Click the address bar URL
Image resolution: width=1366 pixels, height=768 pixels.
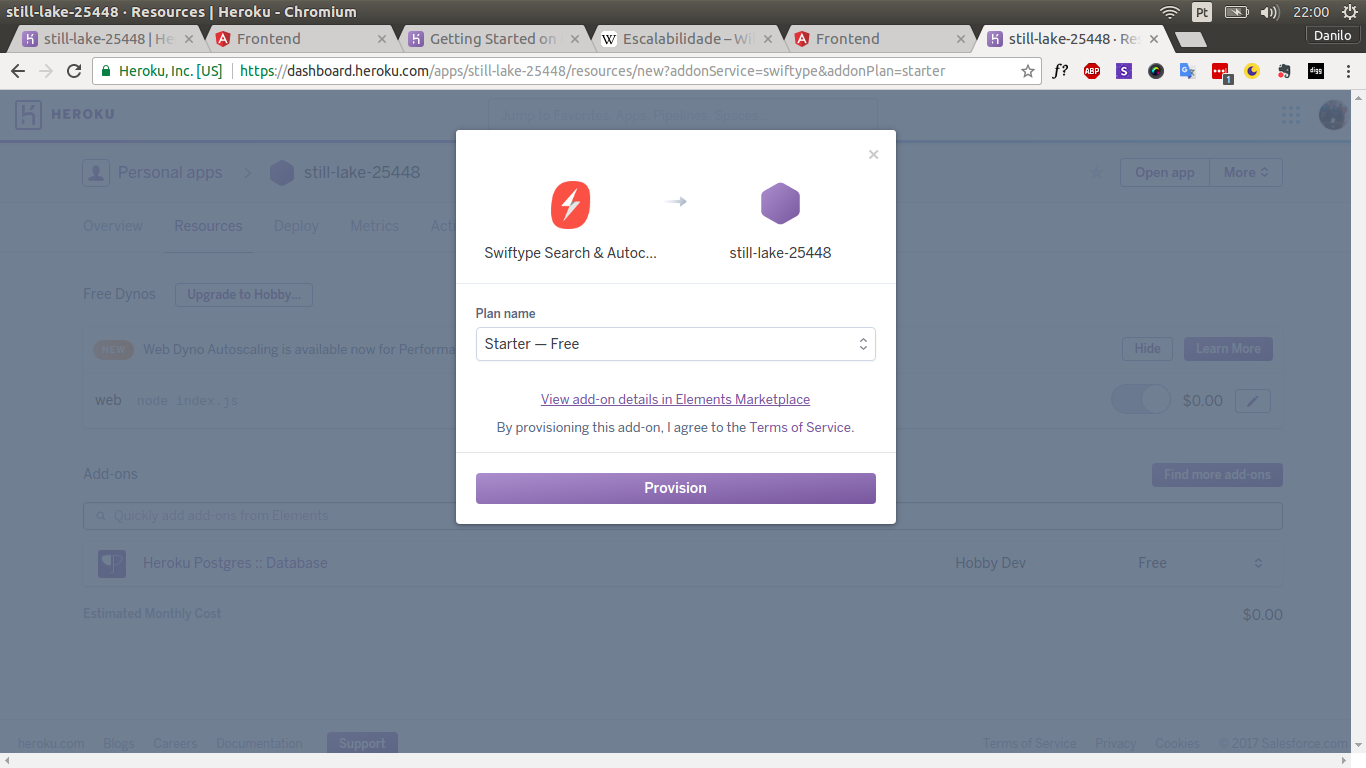tap(592, 71)
